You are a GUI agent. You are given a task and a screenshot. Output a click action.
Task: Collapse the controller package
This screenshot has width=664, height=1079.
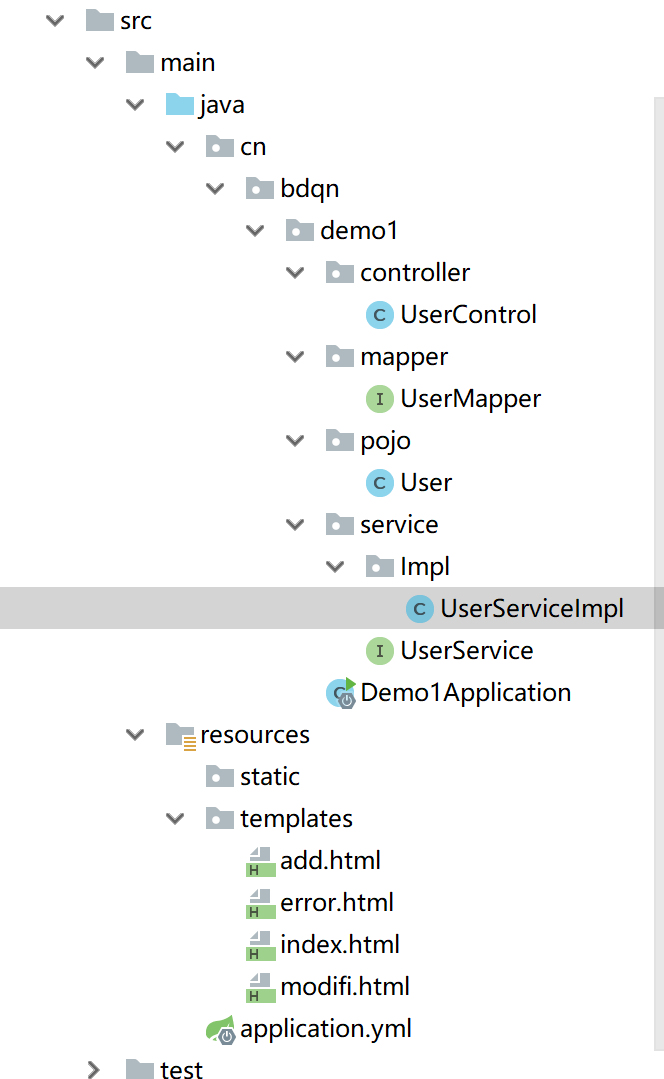(295, 273)
